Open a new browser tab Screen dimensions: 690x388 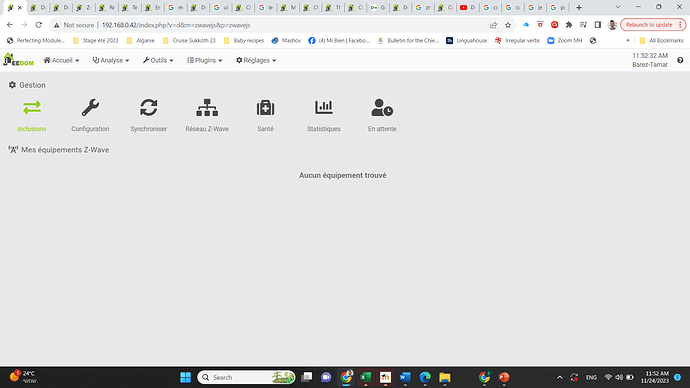tap(579, 7)
